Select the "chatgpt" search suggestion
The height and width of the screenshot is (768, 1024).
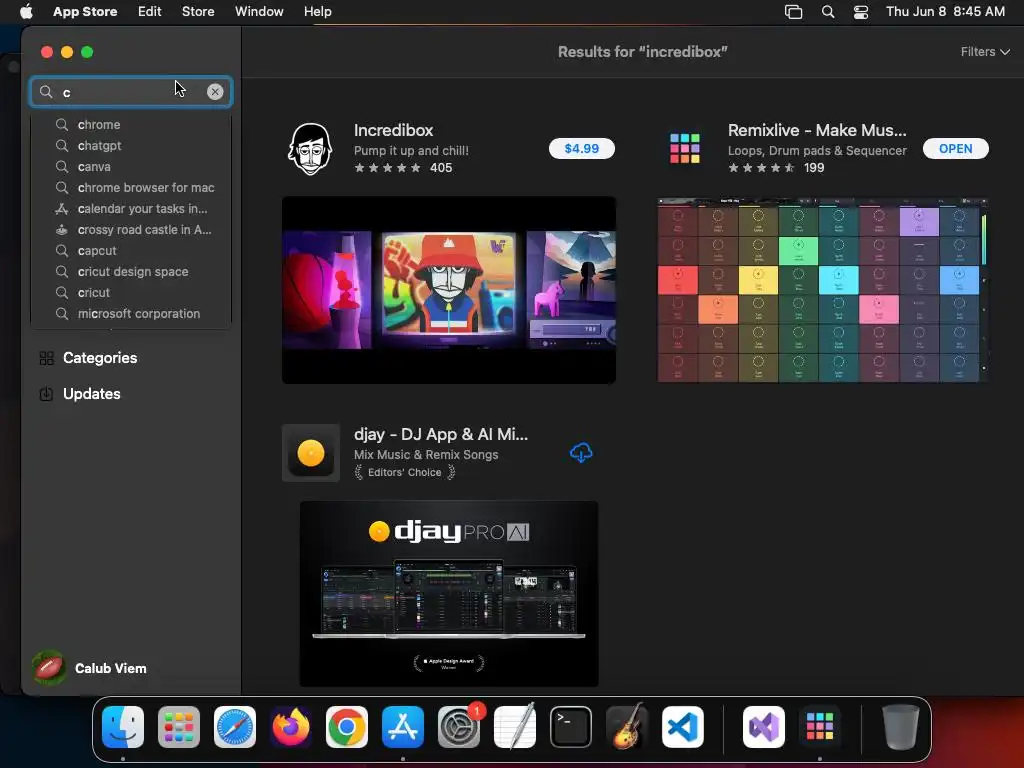pyautogui.click(x=131, y=146)
